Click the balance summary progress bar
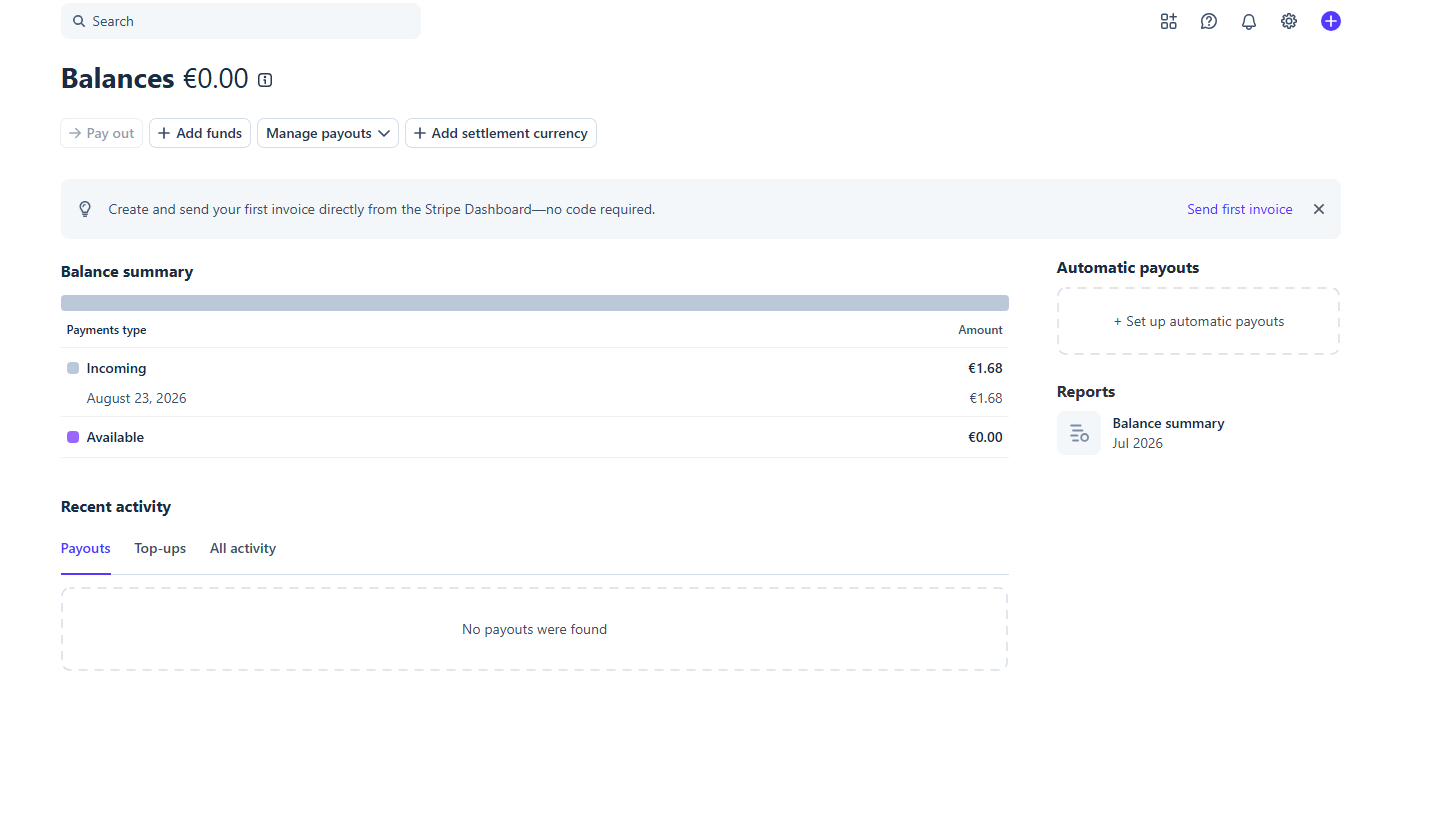1445x831 pixels. 535,303
